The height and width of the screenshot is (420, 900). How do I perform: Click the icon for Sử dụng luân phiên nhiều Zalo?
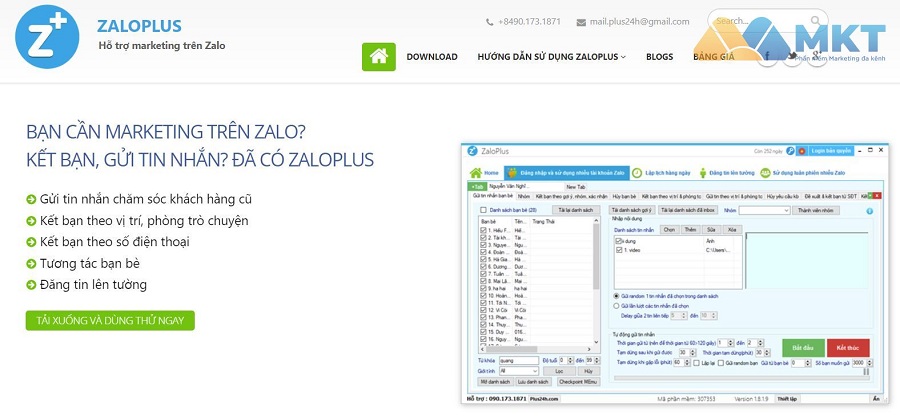coord(765,173)
